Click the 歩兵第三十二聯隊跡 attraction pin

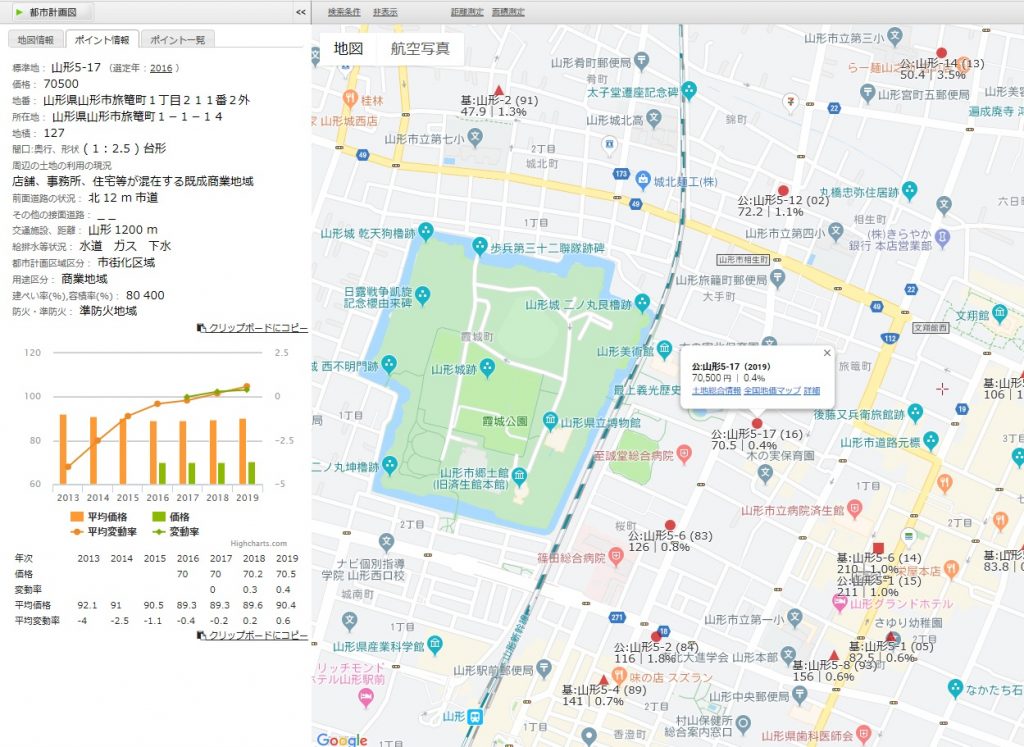tap(480, 246)
